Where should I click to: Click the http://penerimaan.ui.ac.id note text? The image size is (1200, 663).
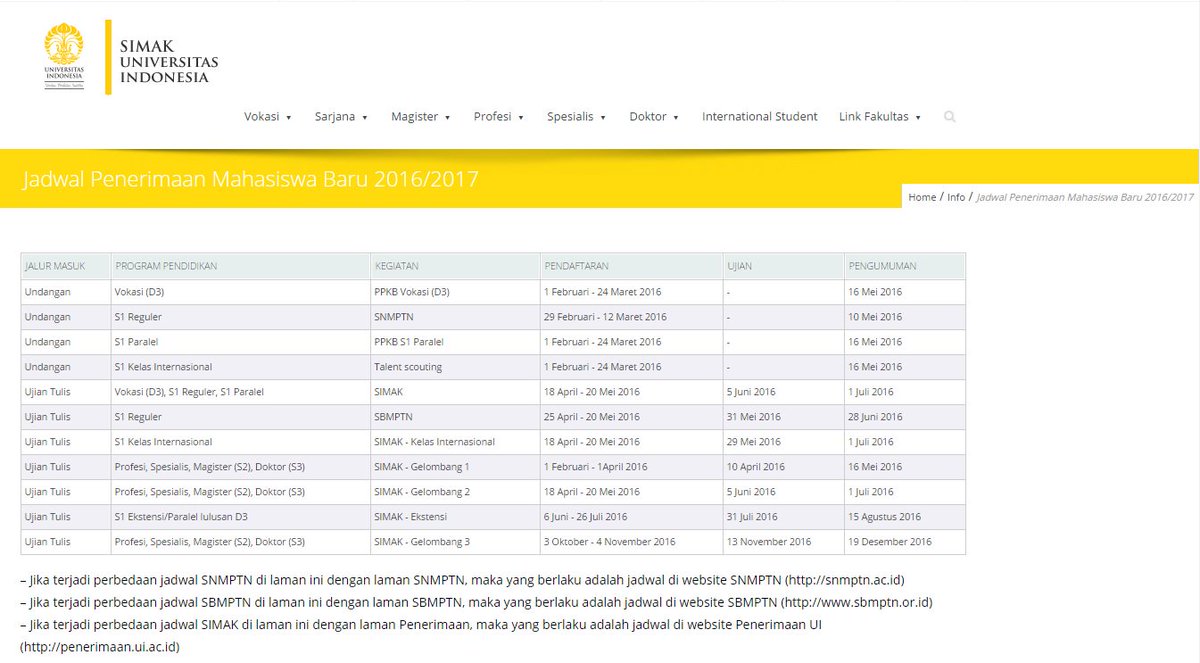click(100, 647)
